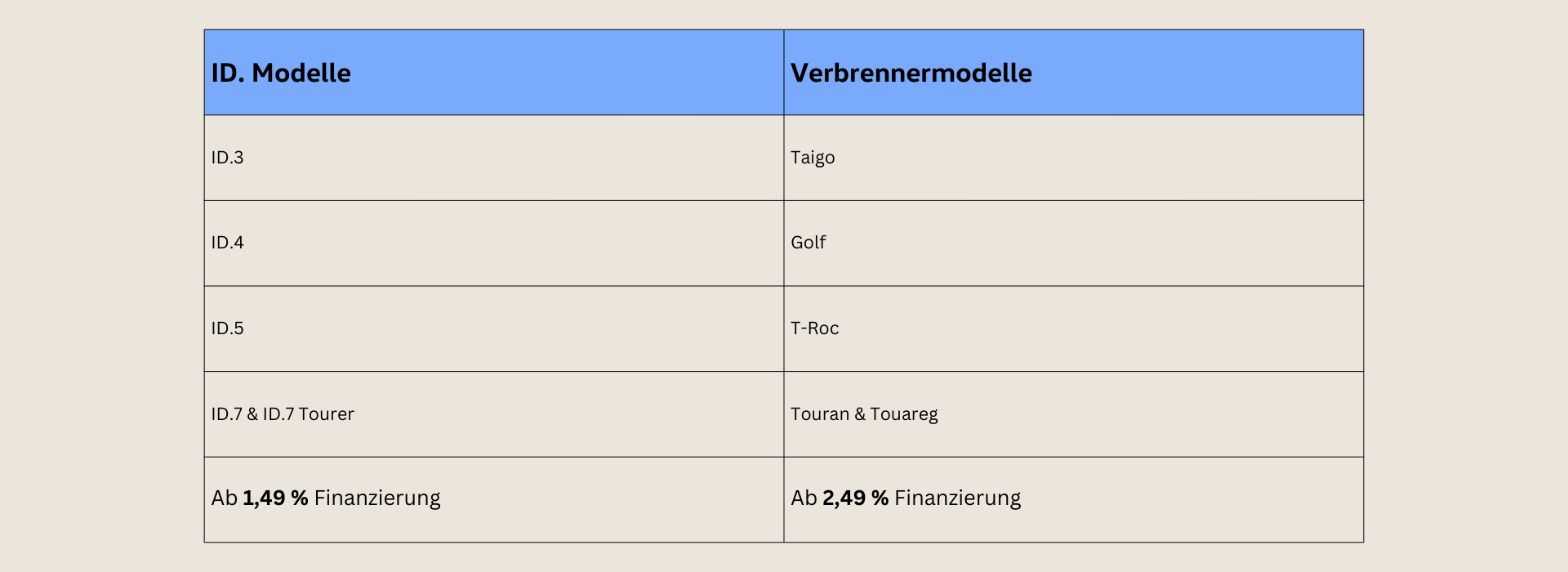Image resolution: width=1568 pixels, height=572 pixels.
Task: Click the word Tourer in the ID.7 row
Action: point(326,414)
